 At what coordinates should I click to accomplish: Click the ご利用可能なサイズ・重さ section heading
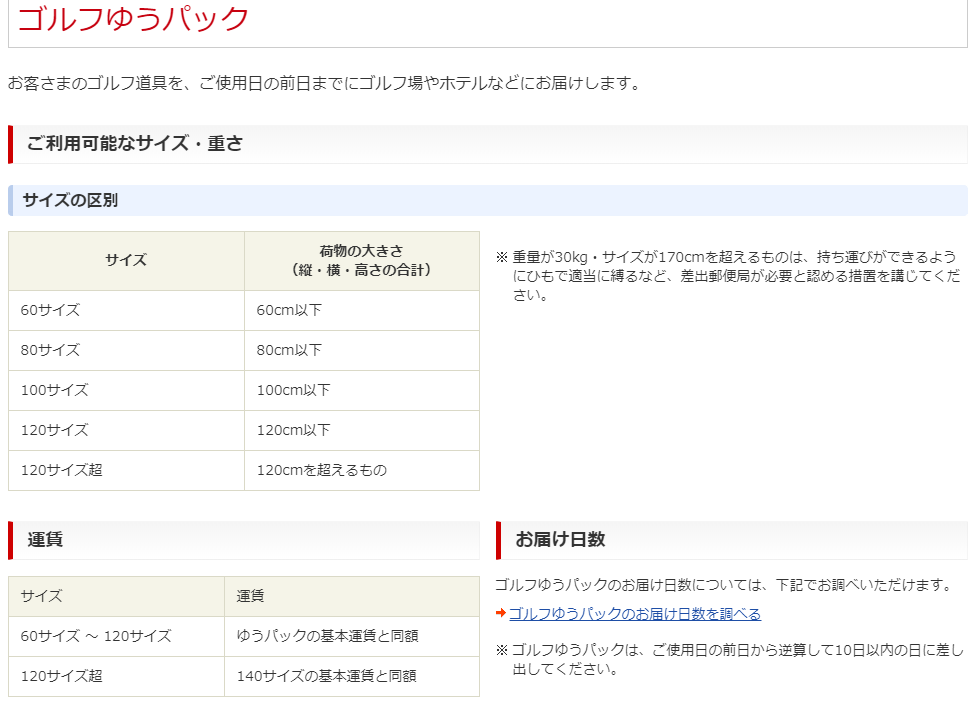tap(134, 144)
